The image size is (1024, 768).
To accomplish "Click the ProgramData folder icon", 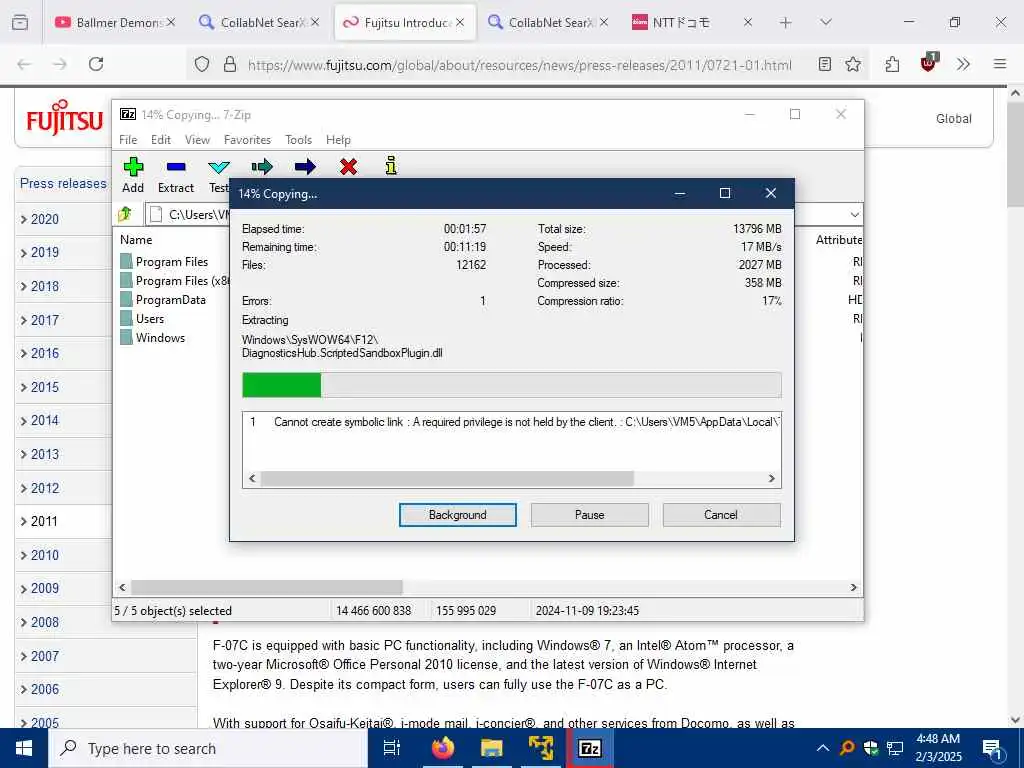I will 126,300.
